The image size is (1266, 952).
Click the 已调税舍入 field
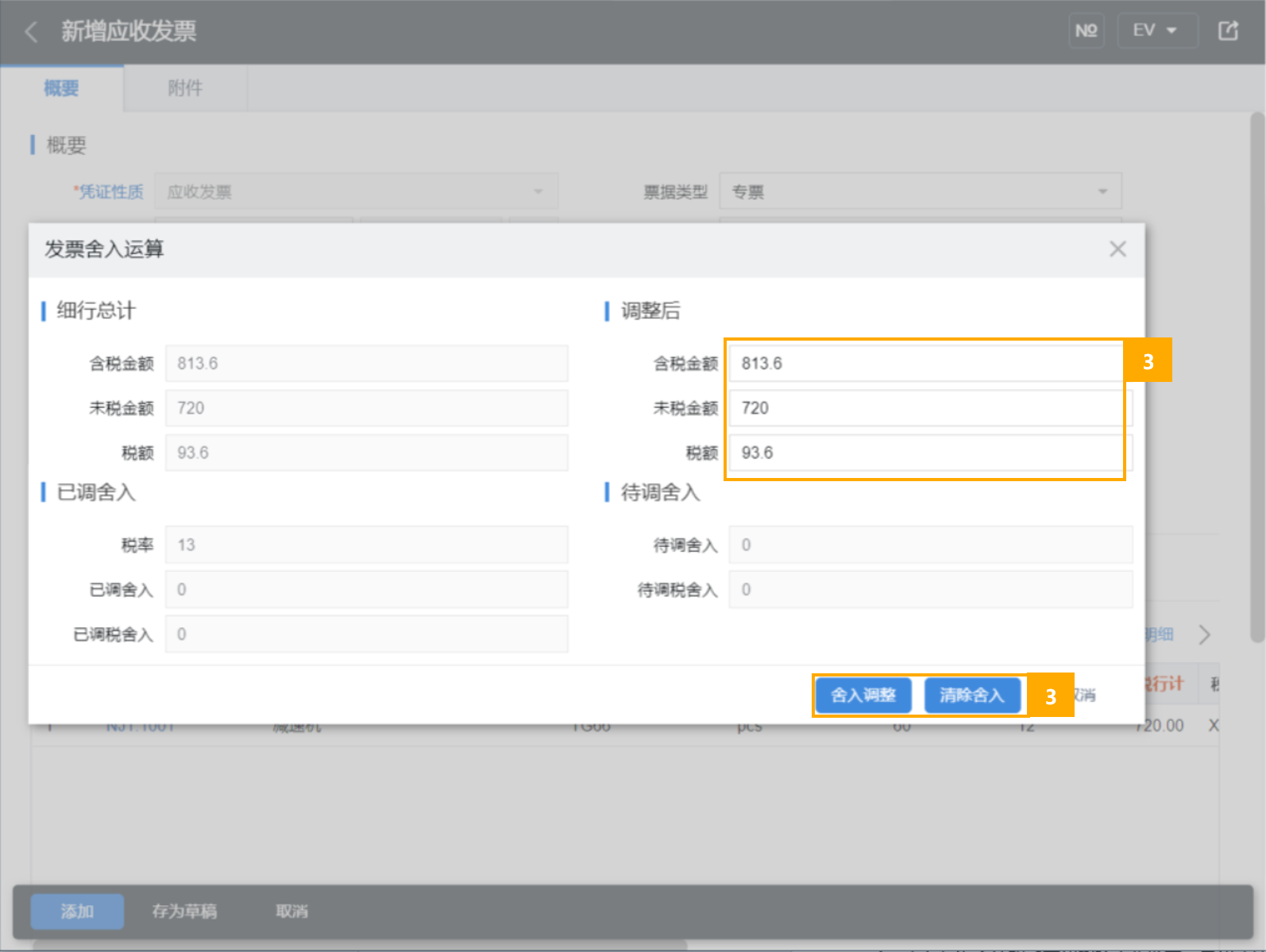click(366, 634)
